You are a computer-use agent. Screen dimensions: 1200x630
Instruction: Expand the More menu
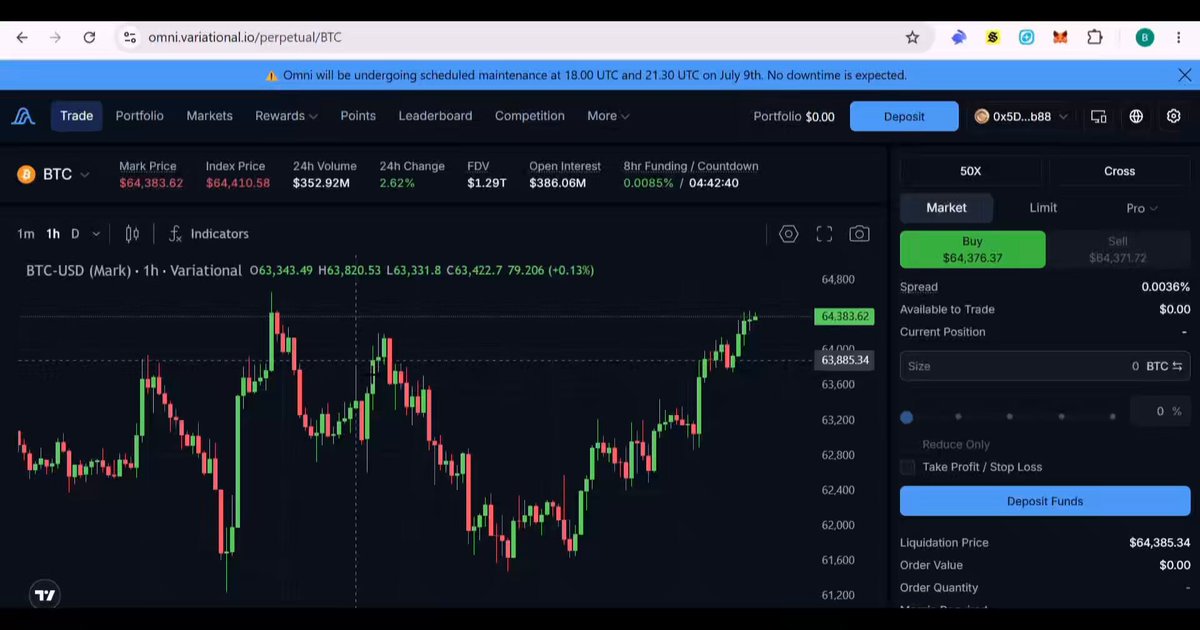coord(608,116)
